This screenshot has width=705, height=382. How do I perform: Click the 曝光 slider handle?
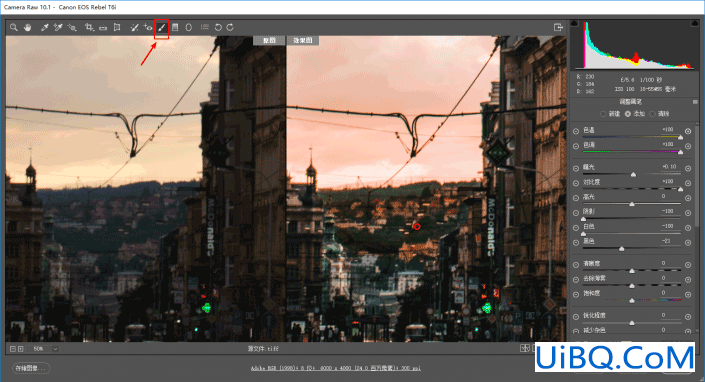pos(633,174)
